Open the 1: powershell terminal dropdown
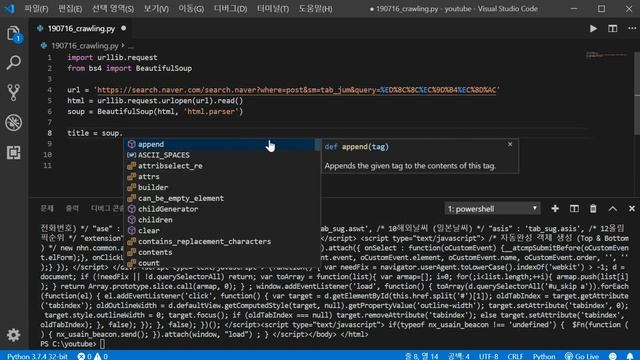This screenshot has width=640, height=360. pos(492,209)
